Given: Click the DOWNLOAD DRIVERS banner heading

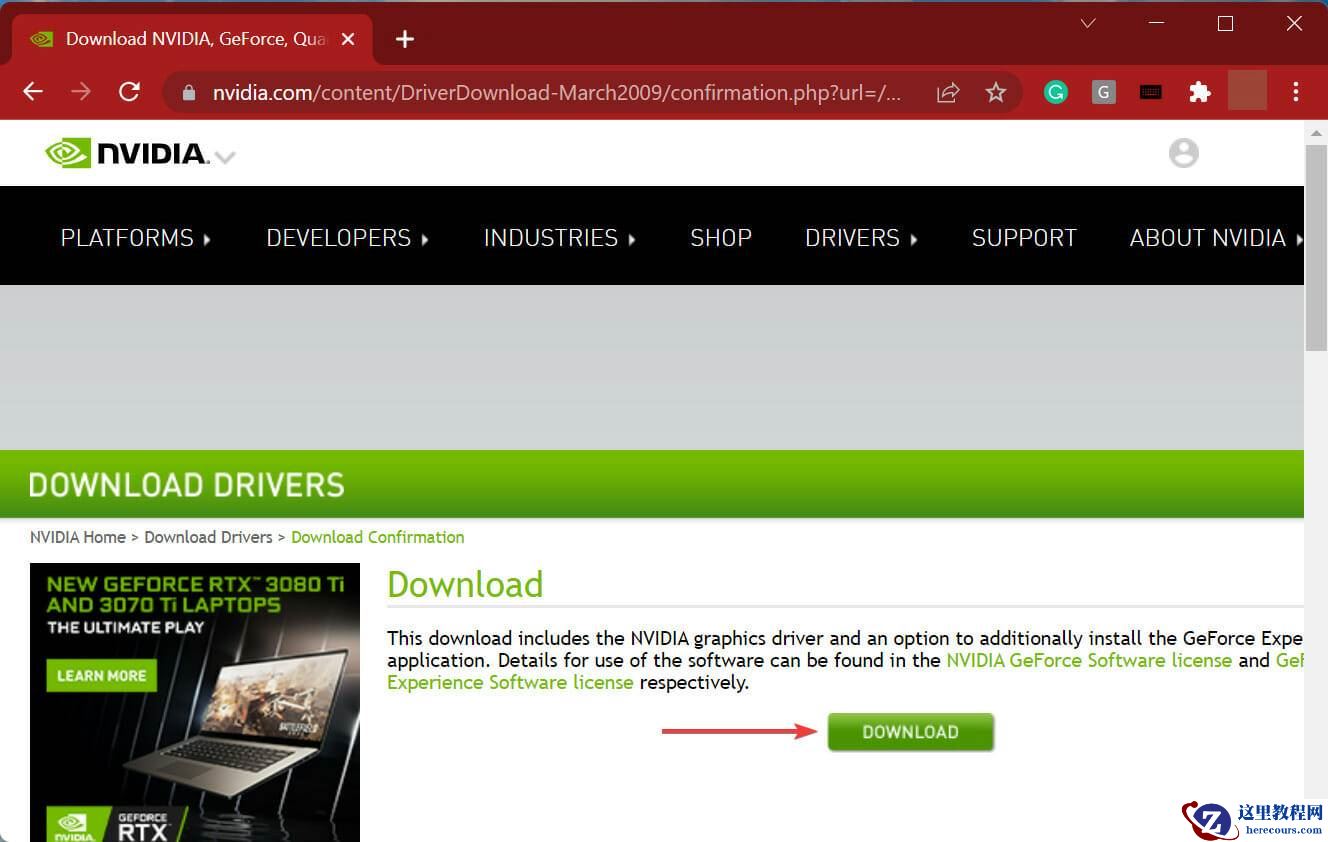Looking at the screenshot, I should (187, 485).
